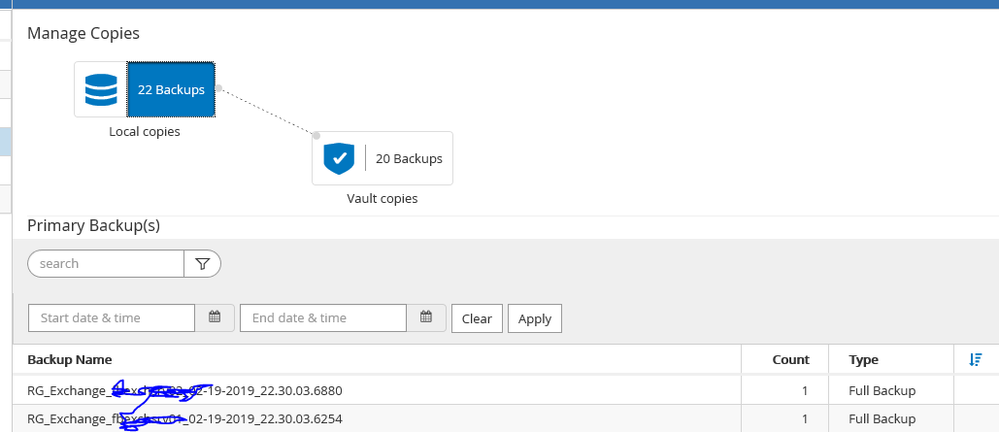Focus the backup search field
999x432 pixels.
pos(106,264)
